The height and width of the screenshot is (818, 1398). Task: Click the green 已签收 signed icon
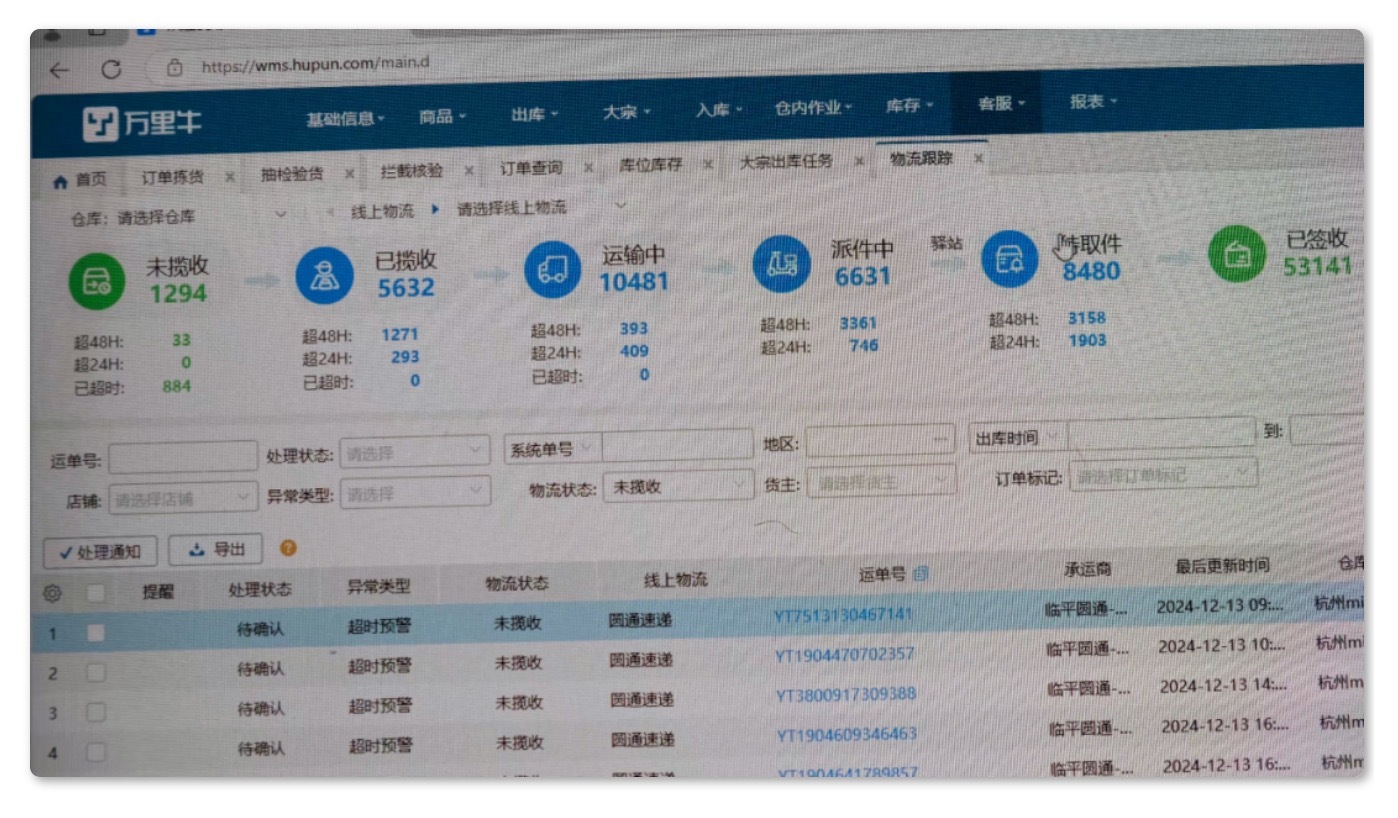coord(1237,254)
